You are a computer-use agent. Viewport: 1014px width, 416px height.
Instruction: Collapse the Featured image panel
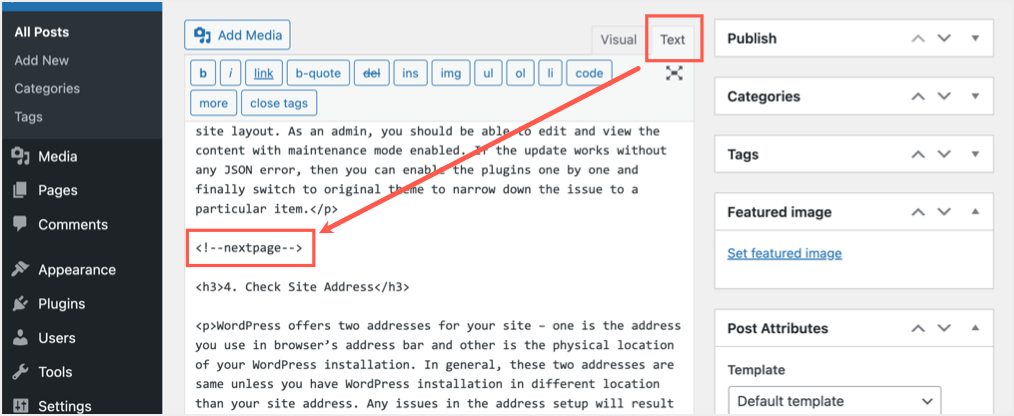click(976, 212)
